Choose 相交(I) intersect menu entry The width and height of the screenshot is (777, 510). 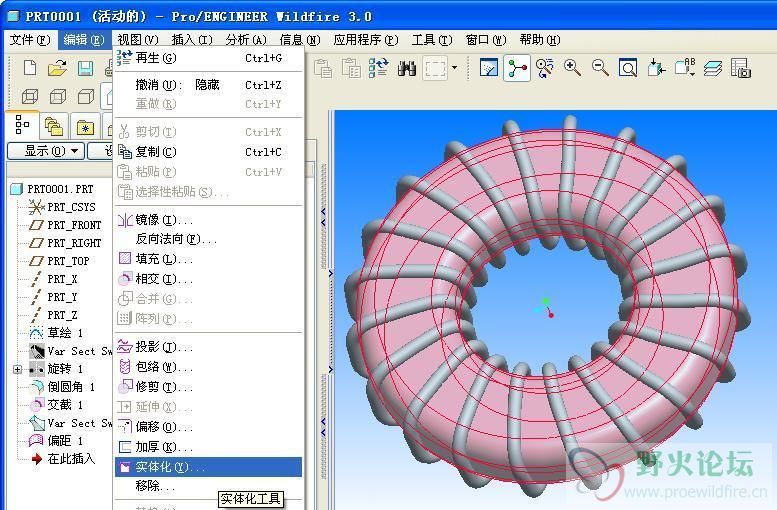pos(208,279)
